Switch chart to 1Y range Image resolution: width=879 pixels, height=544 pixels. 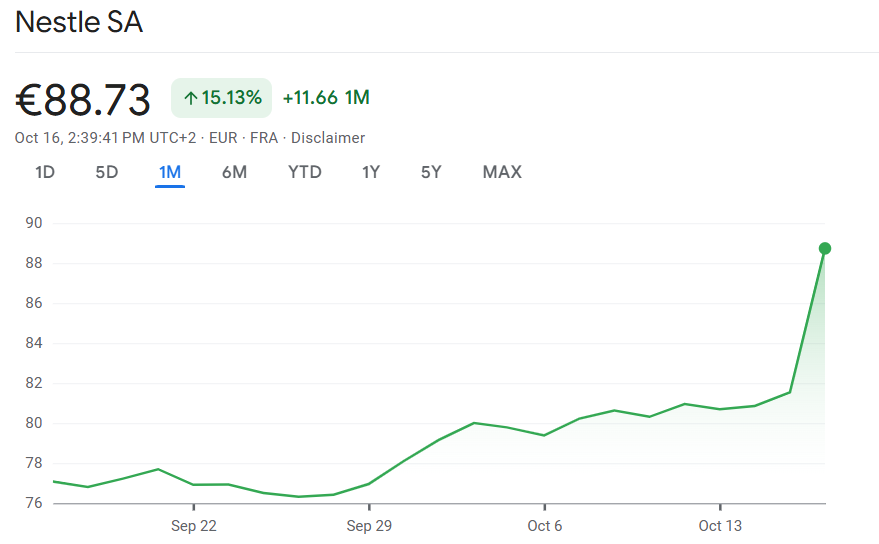[371, 172]
